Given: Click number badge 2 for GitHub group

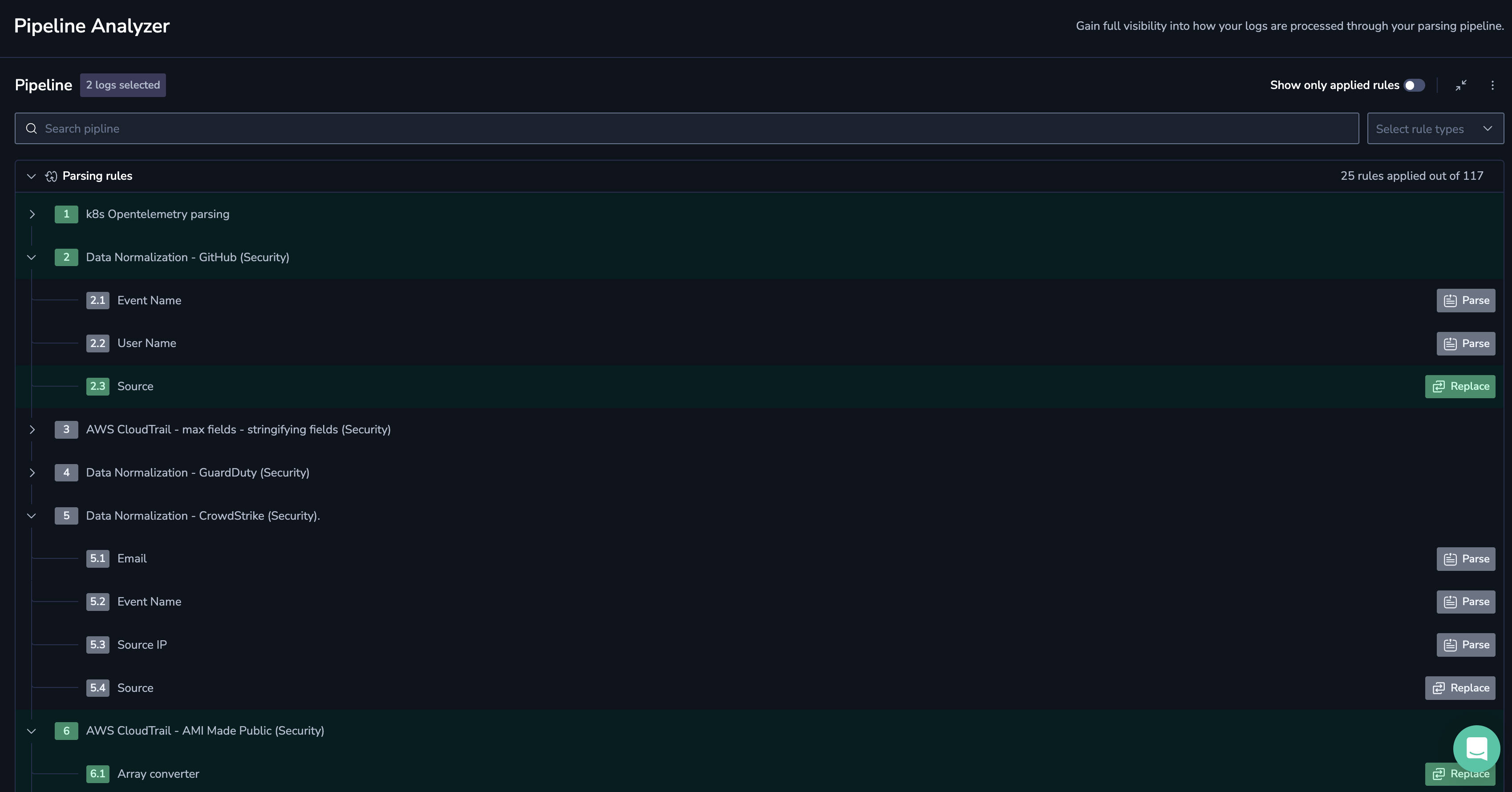Looking at the screenshot, I should [66, 257].
